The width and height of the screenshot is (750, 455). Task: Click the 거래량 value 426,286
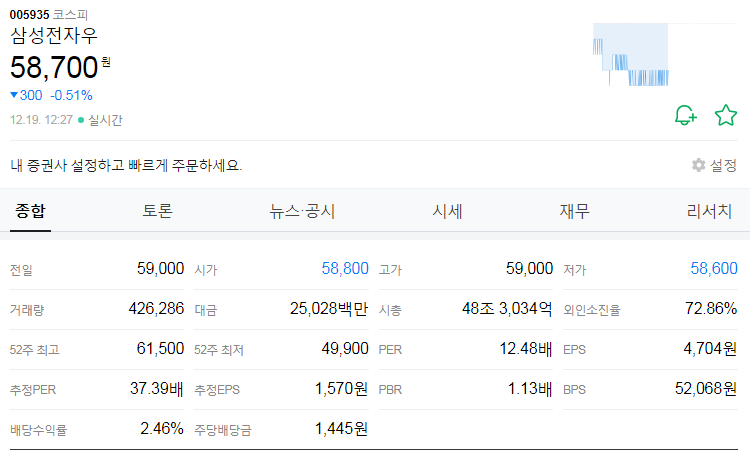[156, 309]
